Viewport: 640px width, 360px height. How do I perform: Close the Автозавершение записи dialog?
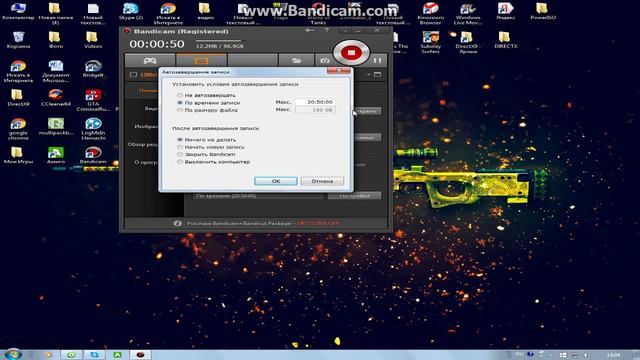(338, 71)
